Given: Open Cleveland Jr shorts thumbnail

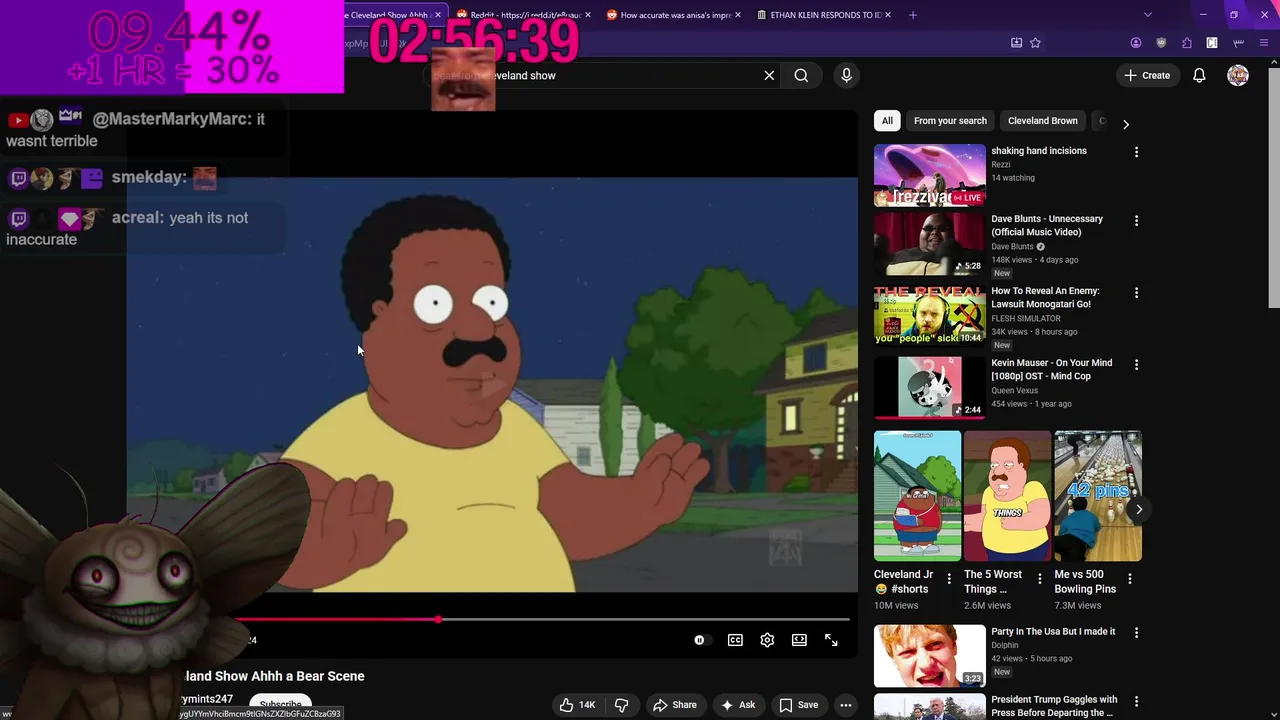Looking at the screenshot, I should (917, 496).
